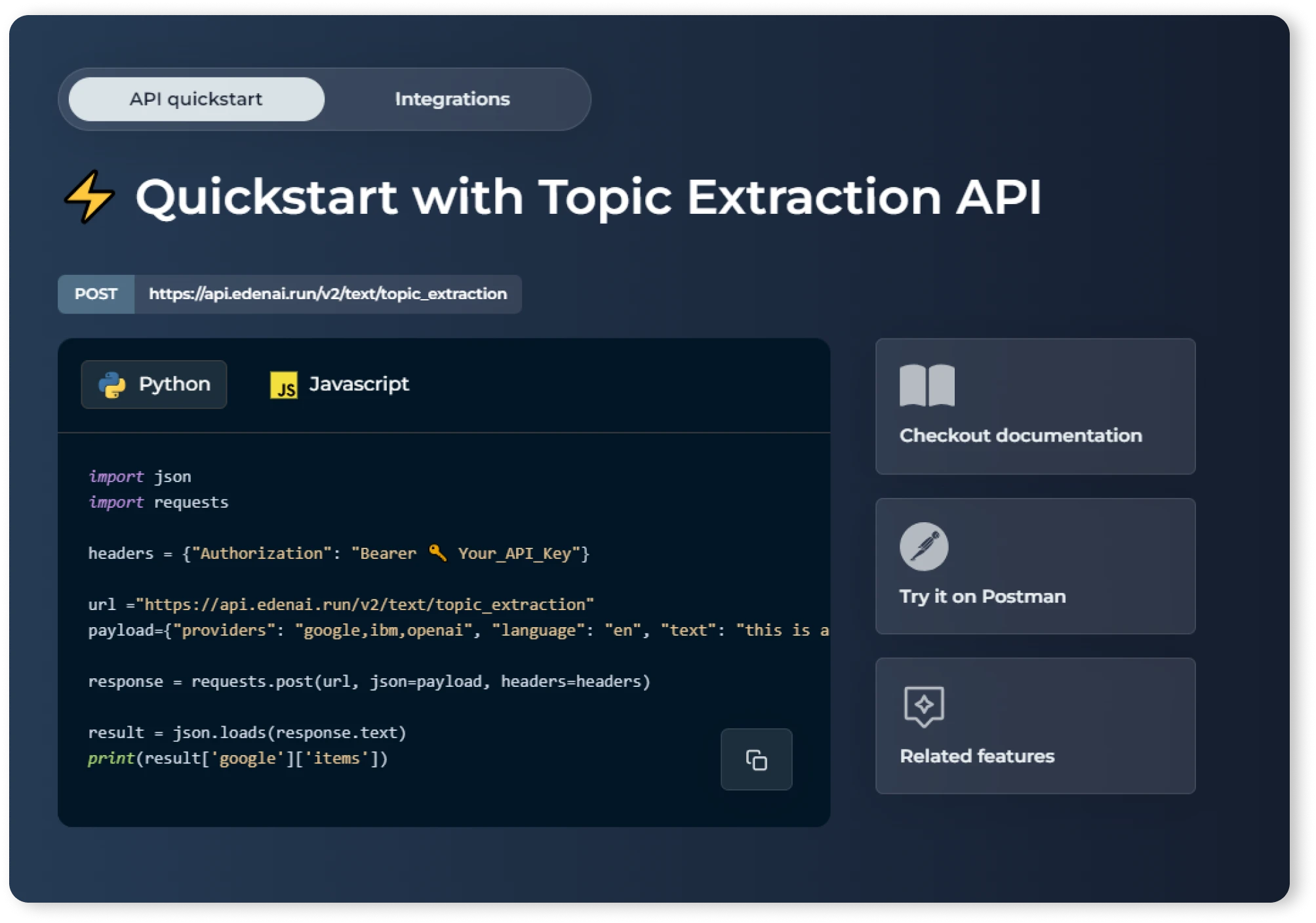Select the Python logo icon
This screenshot has height=923, width=1316.
point(113,384)
